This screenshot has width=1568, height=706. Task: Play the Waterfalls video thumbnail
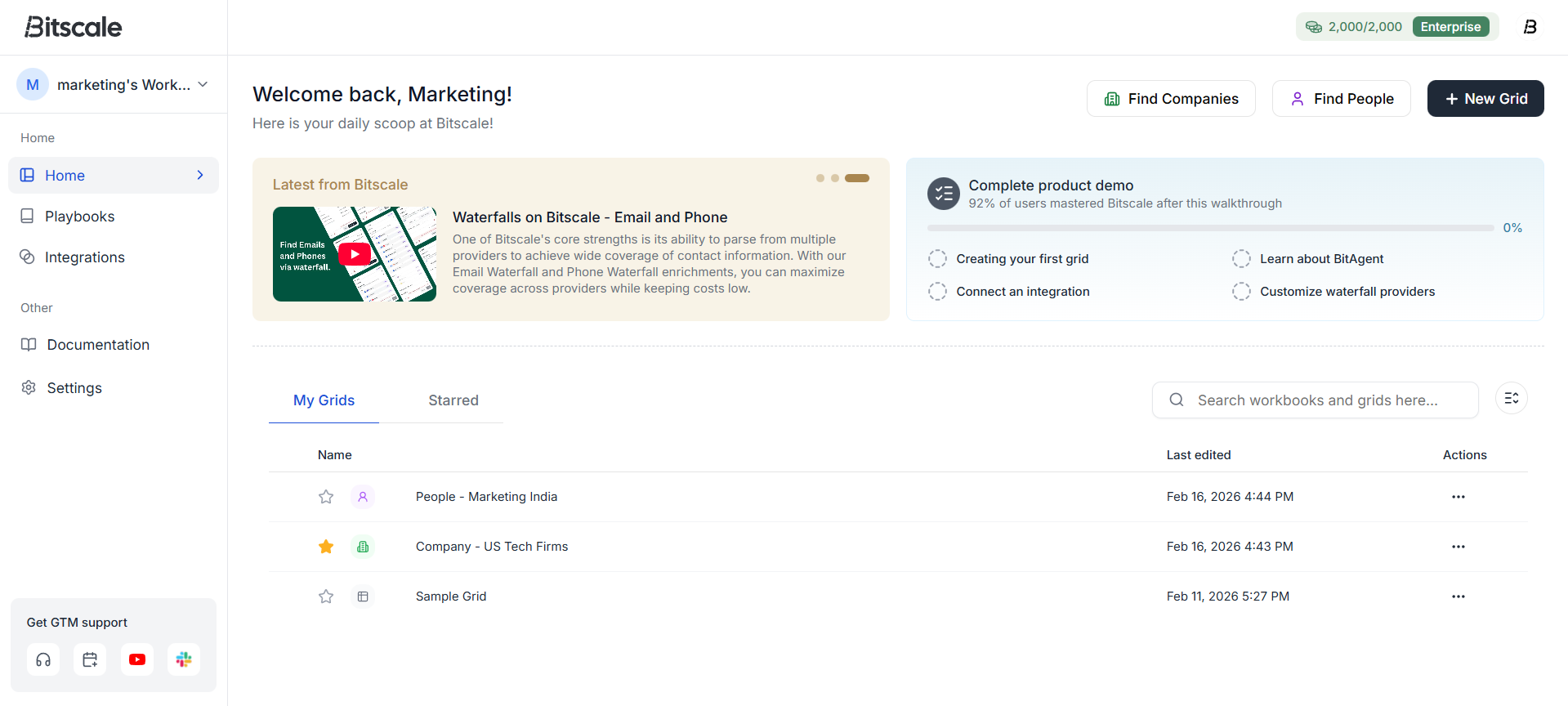(x=355, y=254)
